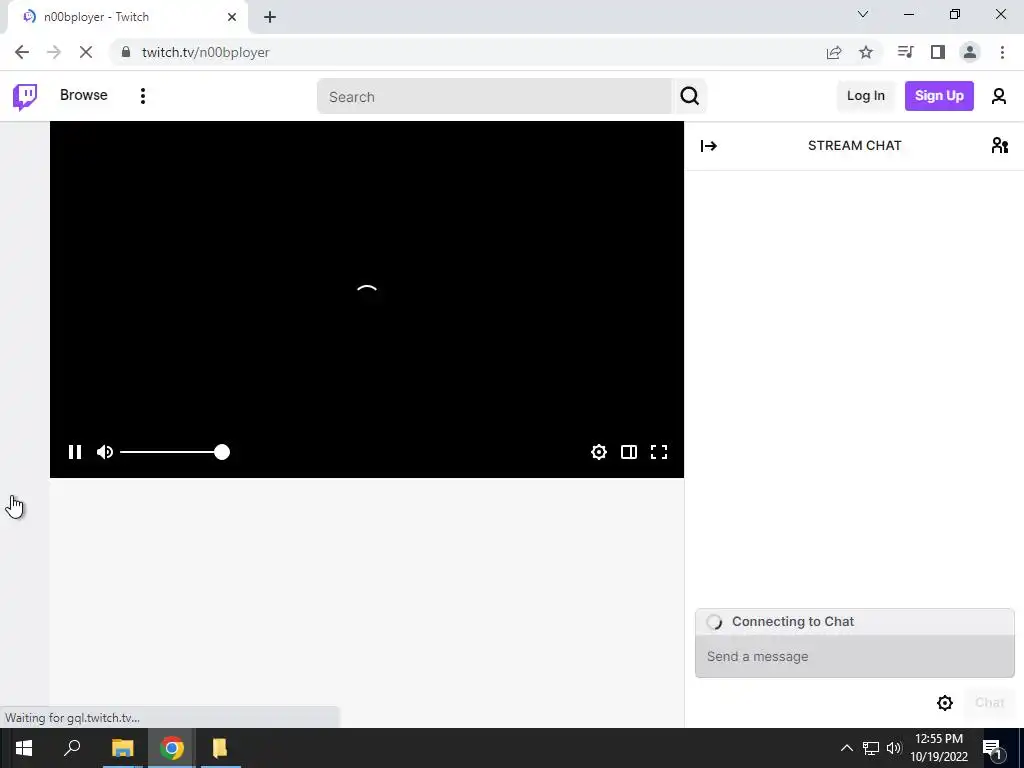
Task: Open the Chrome profile avatar
Action: point(970,52)
